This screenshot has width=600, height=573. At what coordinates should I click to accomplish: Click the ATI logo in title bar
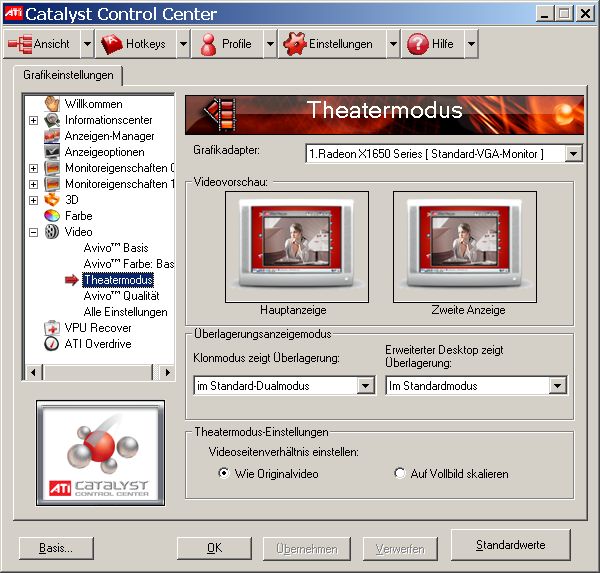coord(13,14)
